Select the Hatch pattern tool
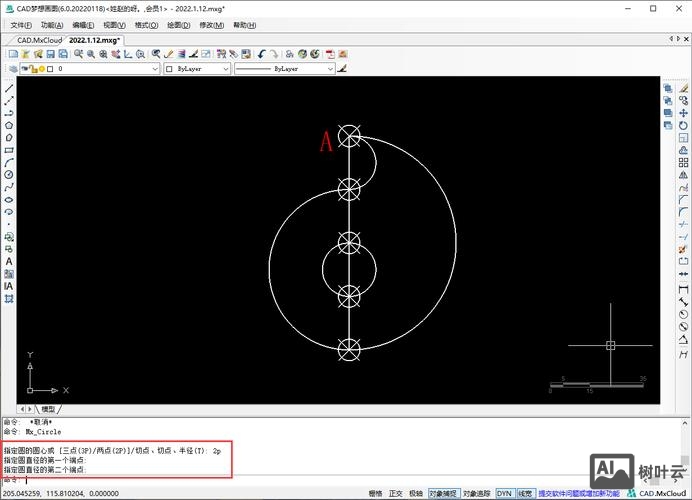Screen dimensions: 692x500 tap(9, 273)
